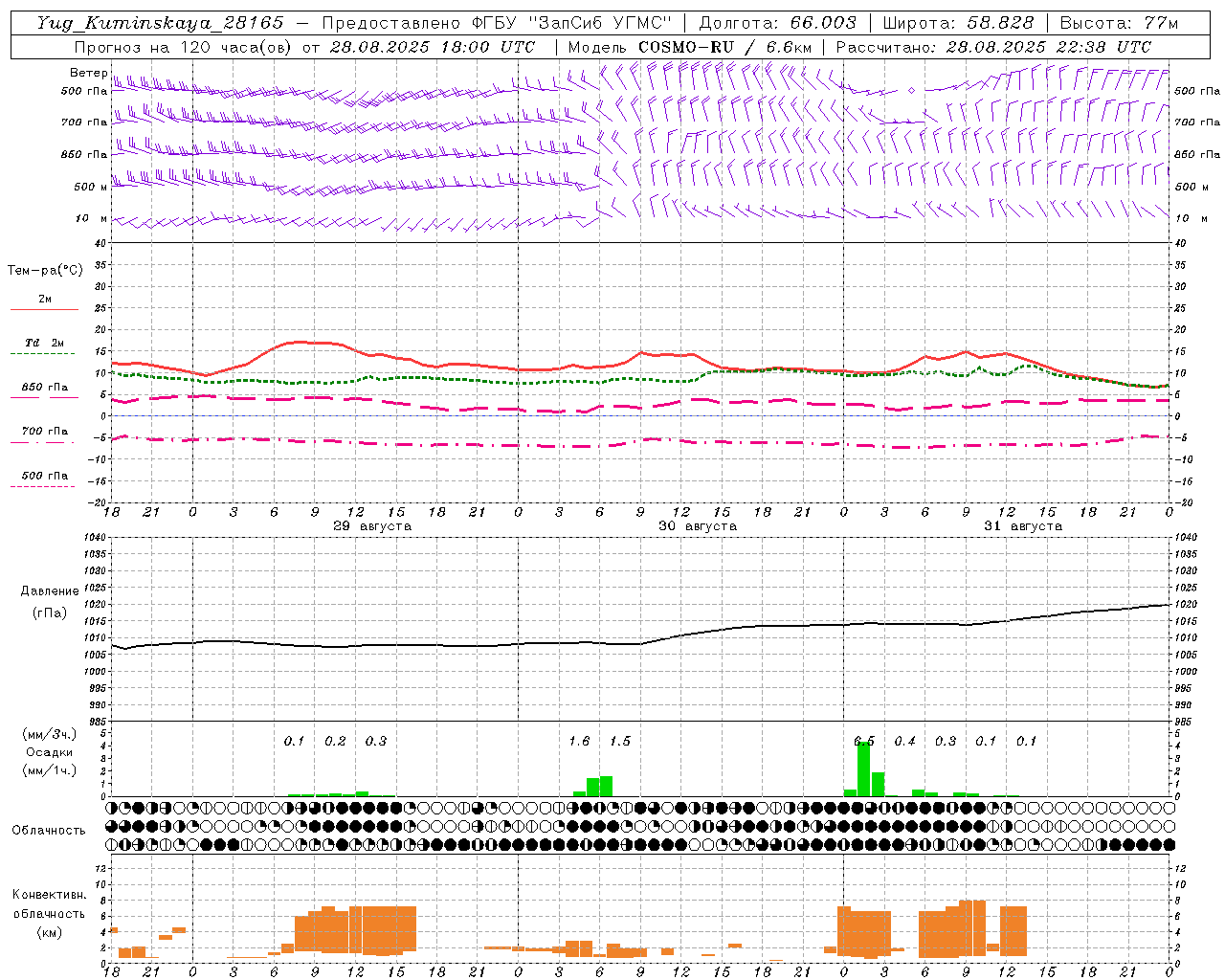Click the pink dash-dot line sample under 700 гПа legend
Screen dimensions: 1225x980
[x=44, y=442]
